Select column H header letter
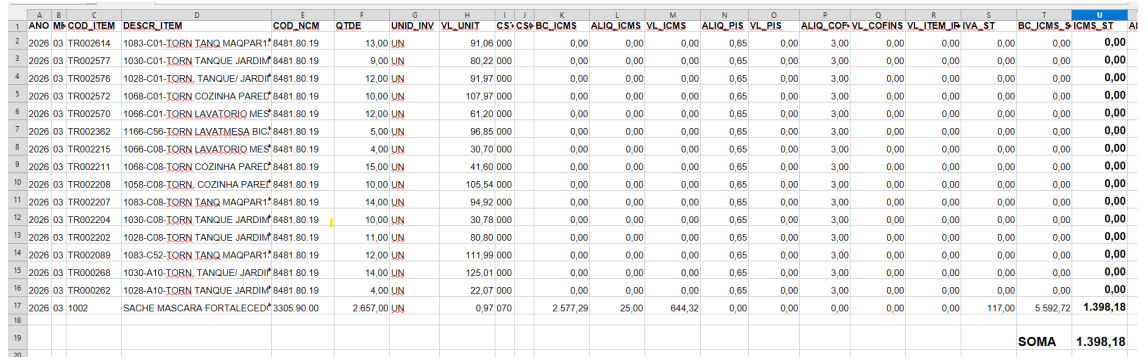The width and height of the screenshot is (1148, 363). point(467,15)
